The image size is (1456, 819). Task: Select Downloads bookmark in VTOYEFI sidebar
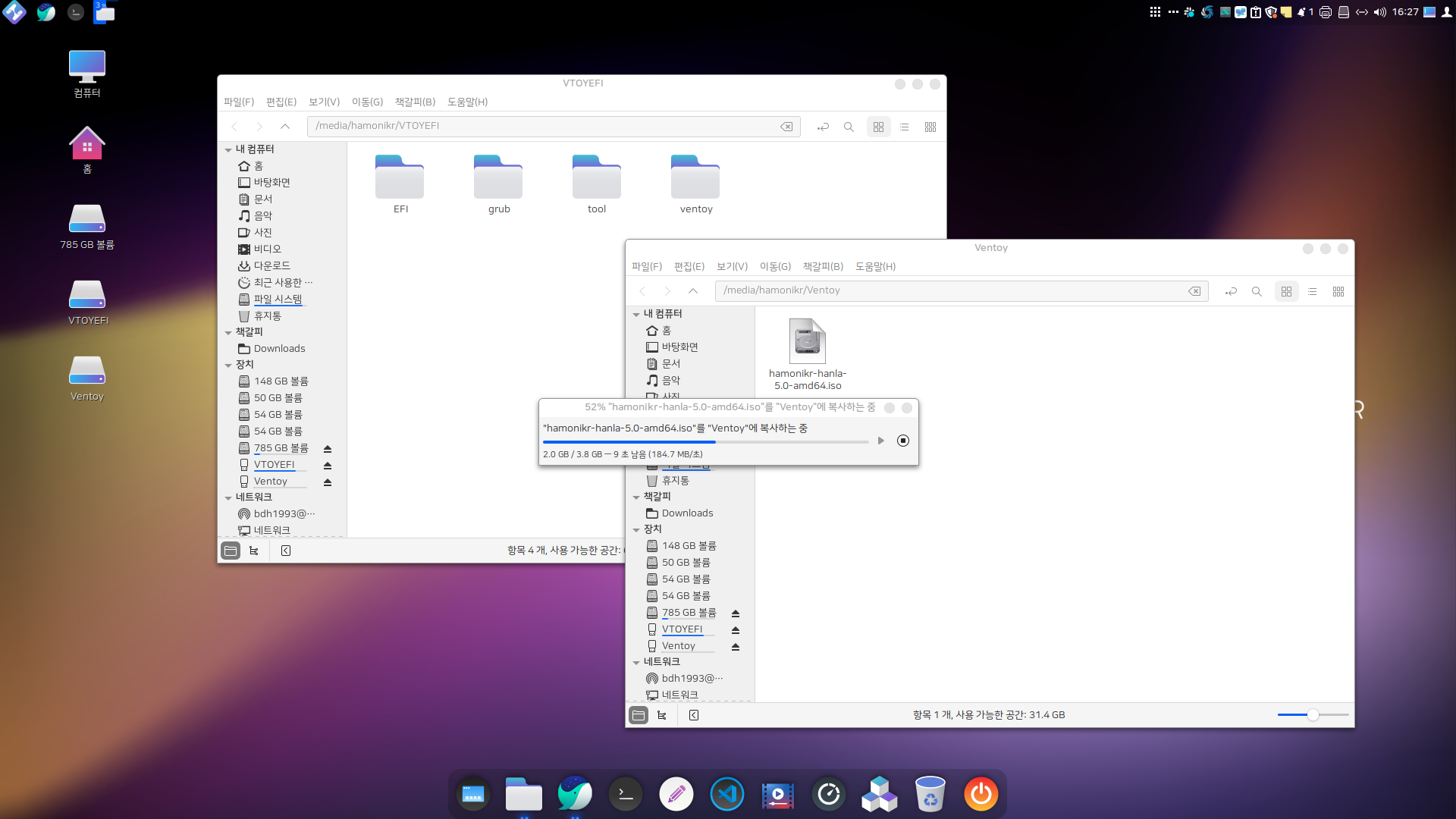[279, 349]
